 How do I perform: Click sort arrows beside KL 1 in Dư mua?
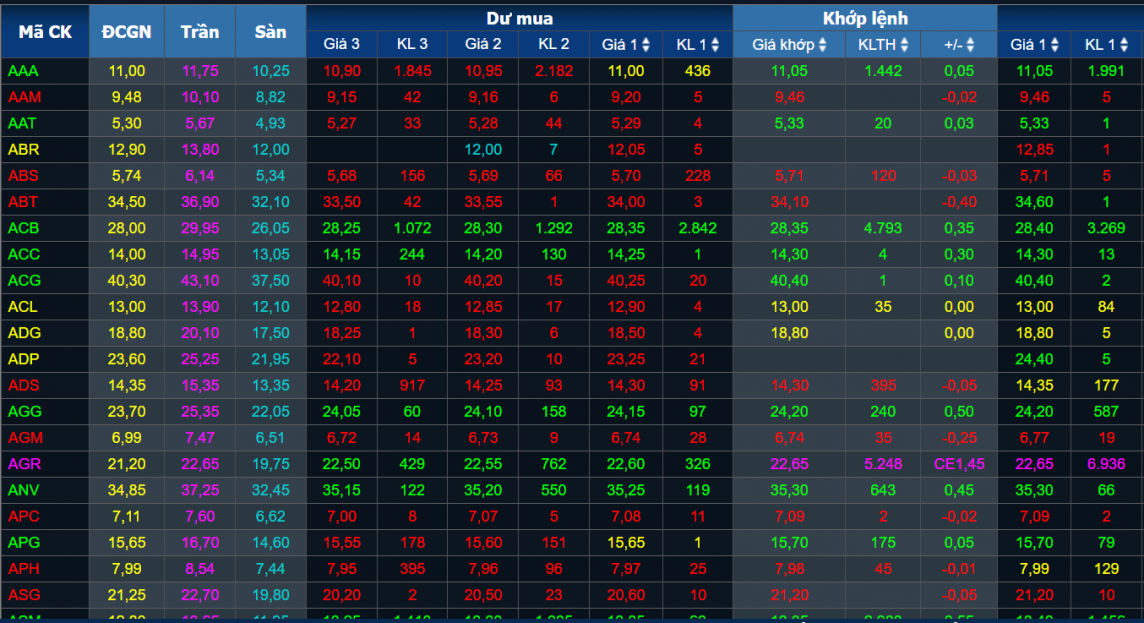pos(712,45)
